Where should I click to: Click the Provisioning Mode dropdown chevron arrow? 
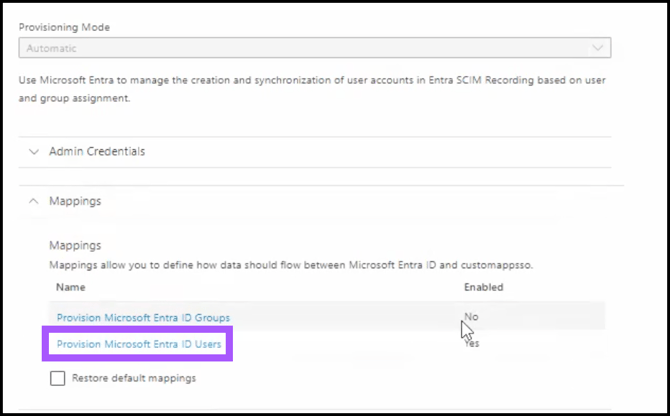(598, 48)
